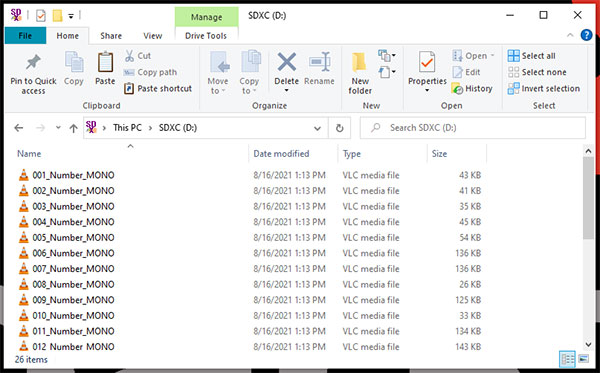600x373 pixels.
Task: Select file 001_Number_MONO
Action: click(73, 175)
